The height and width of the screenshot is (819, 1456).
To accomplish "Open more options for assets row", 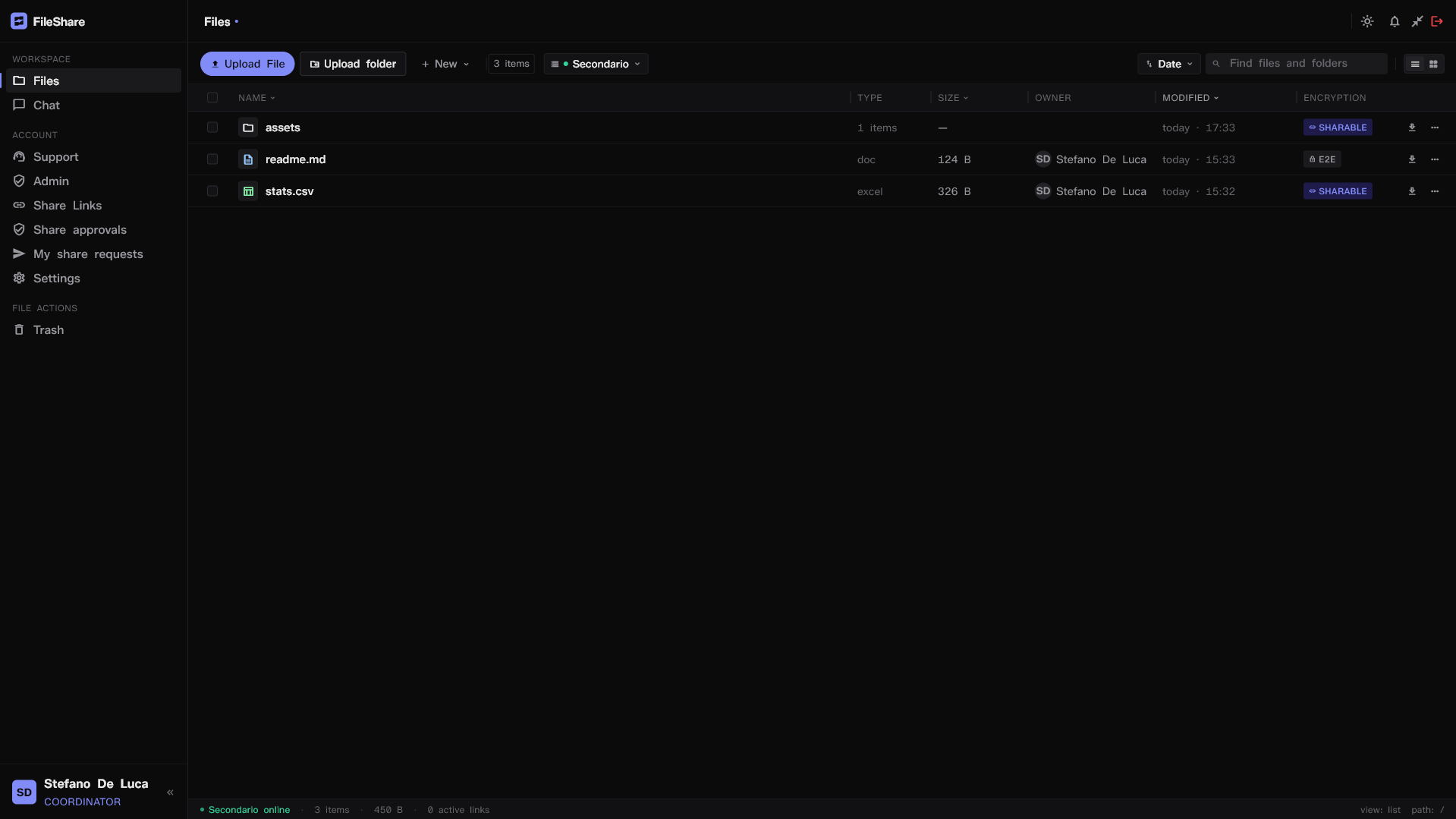I will (1435, 128).
